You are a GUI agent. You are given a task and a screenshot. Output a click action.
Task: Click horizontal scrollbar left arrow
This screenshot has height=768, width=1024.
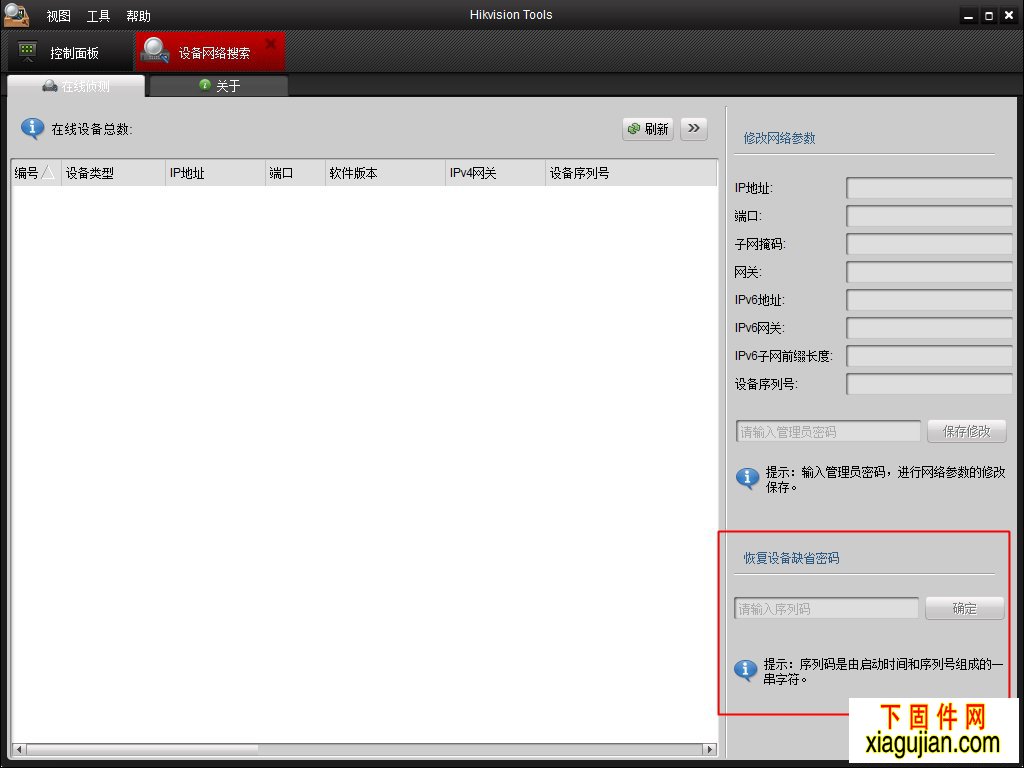(19, 749)
